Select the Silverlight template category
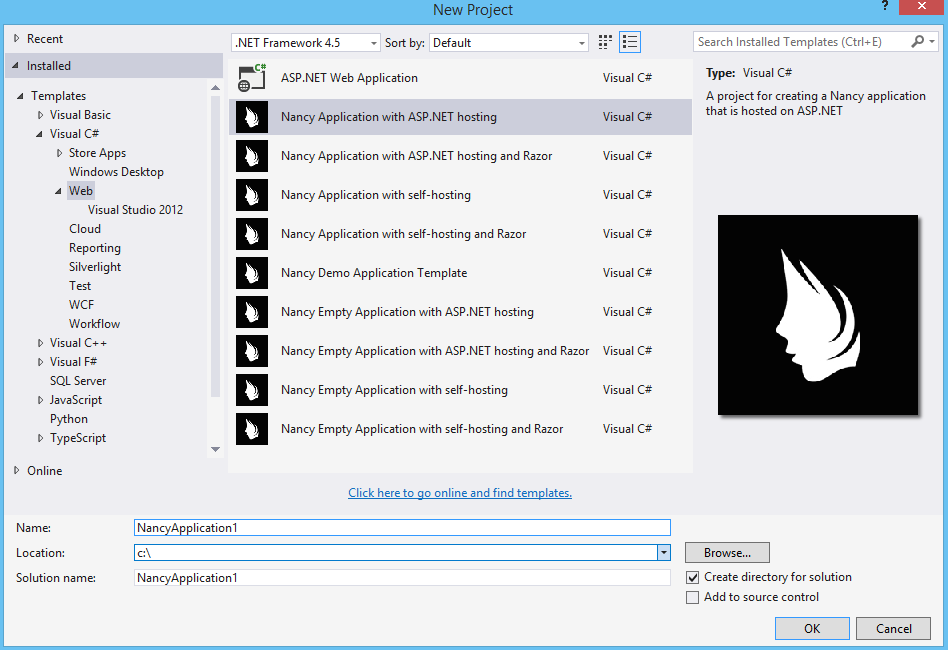The image size is (948, 650). coord(95,267)
